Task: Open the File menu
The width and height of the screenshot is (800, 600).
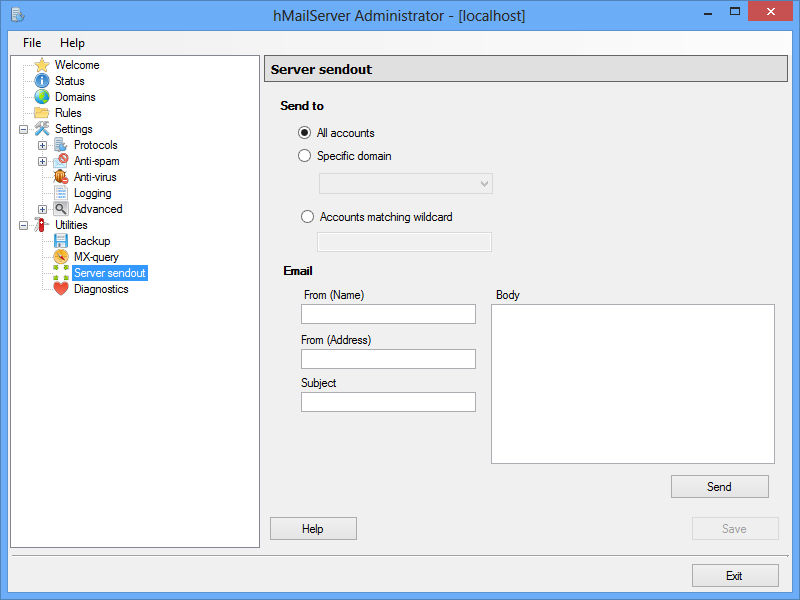Action: [x=32, y=43]
